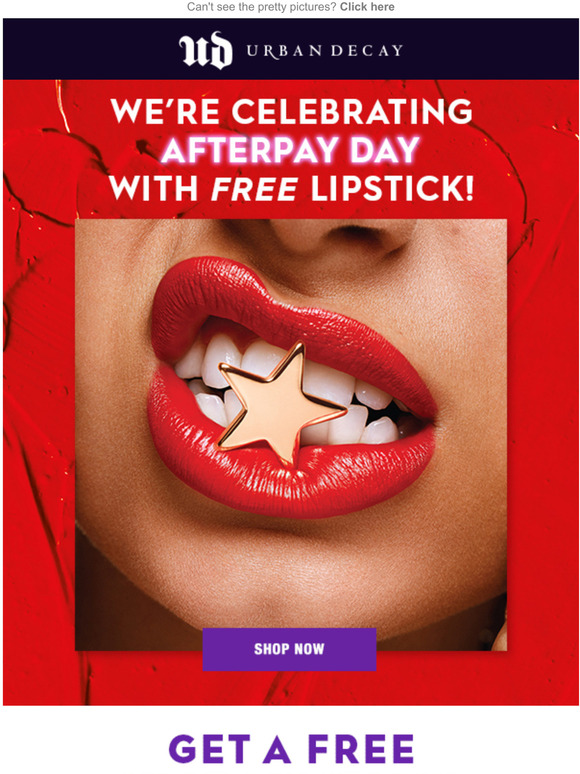The height and width of the screenshot is (774, 580).
Task: Click the italic FREE word in headline
Action: (x=255, y=189)
